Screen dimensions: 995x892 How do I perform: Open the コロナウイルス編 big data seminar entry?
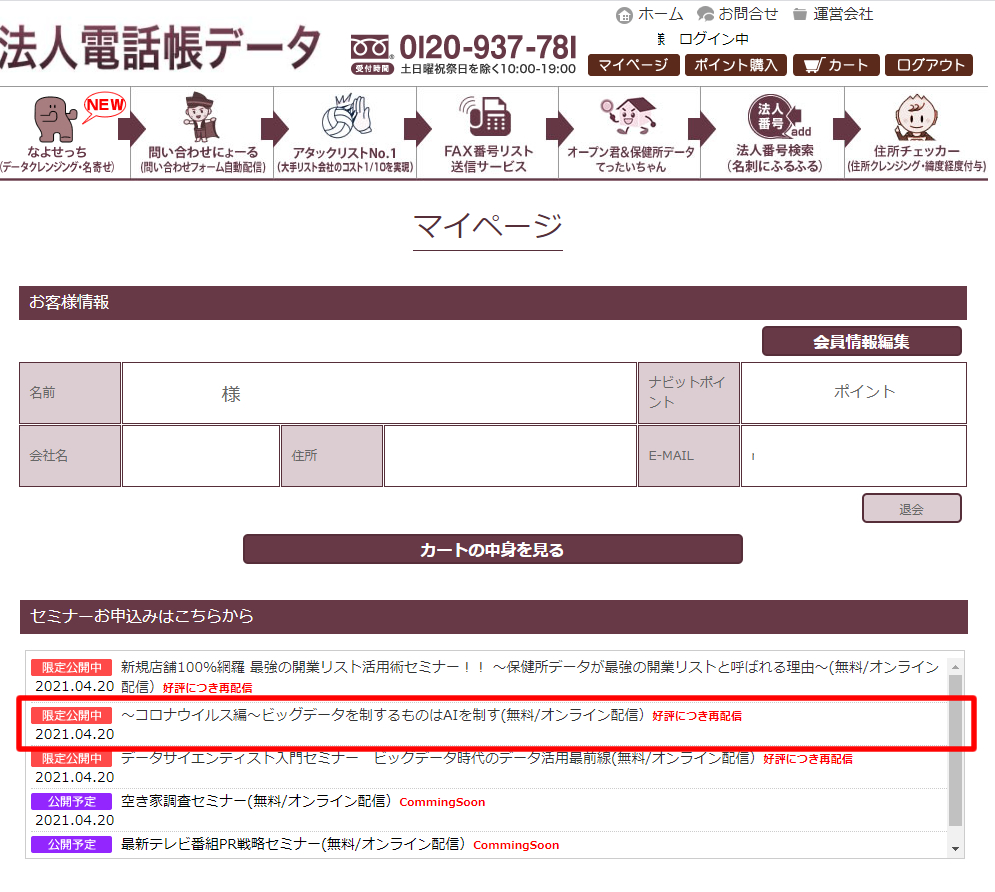(x=384, y=715)
